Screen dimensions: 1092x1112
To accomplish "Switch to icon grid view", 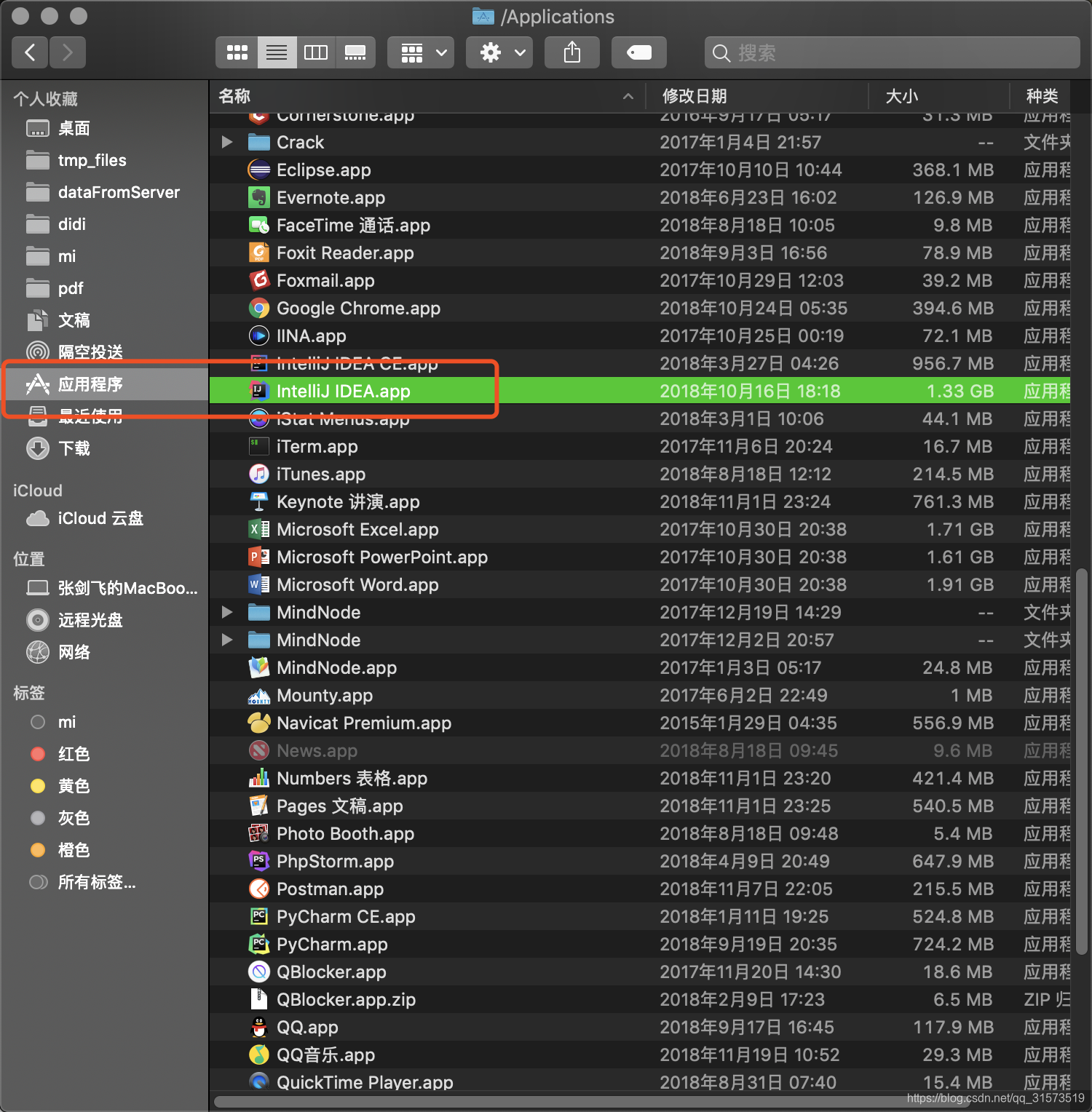I will (x=237, y=52).
